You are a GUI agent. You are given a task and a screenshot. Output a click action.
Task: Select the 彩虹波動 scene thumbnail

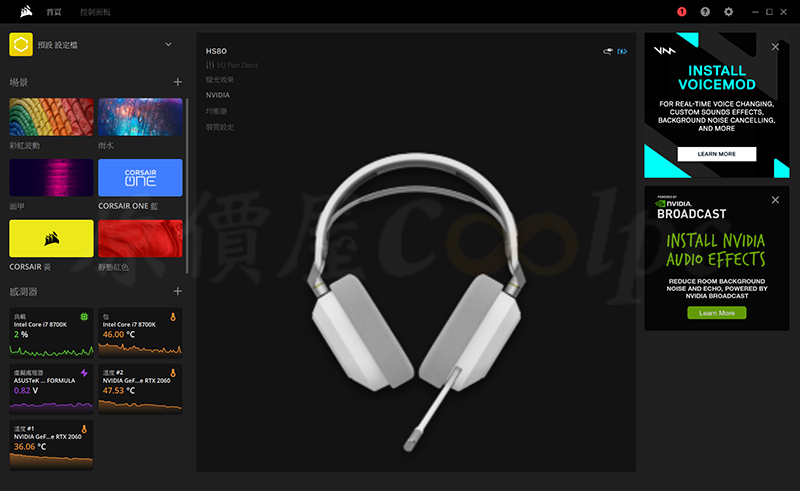(x=51, y=117)
